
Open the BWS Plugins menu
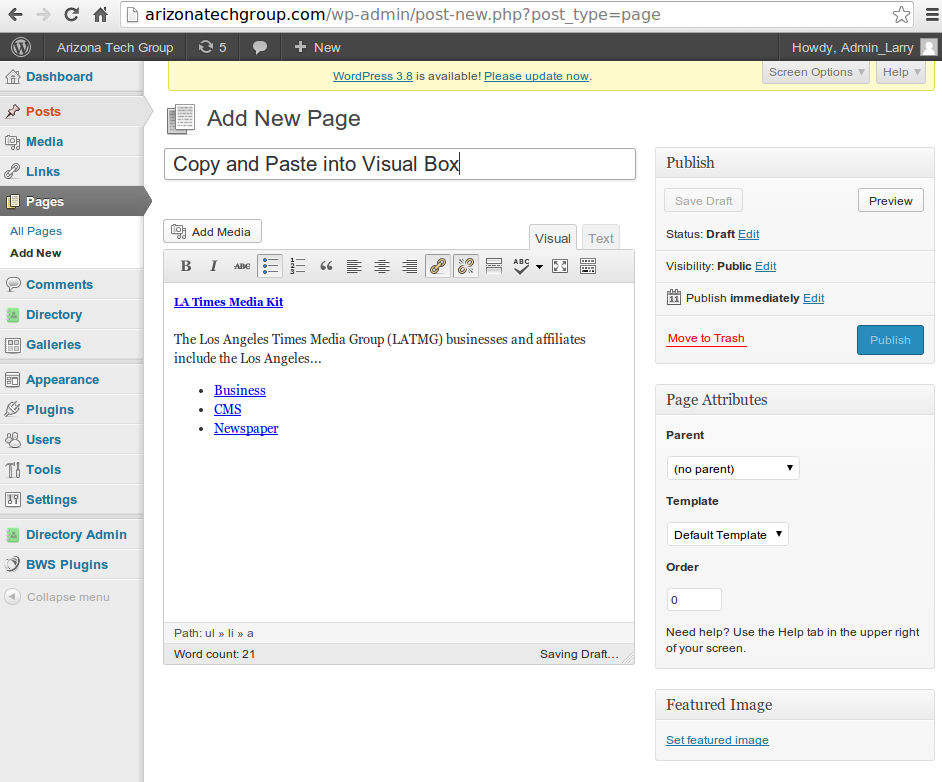67,565
